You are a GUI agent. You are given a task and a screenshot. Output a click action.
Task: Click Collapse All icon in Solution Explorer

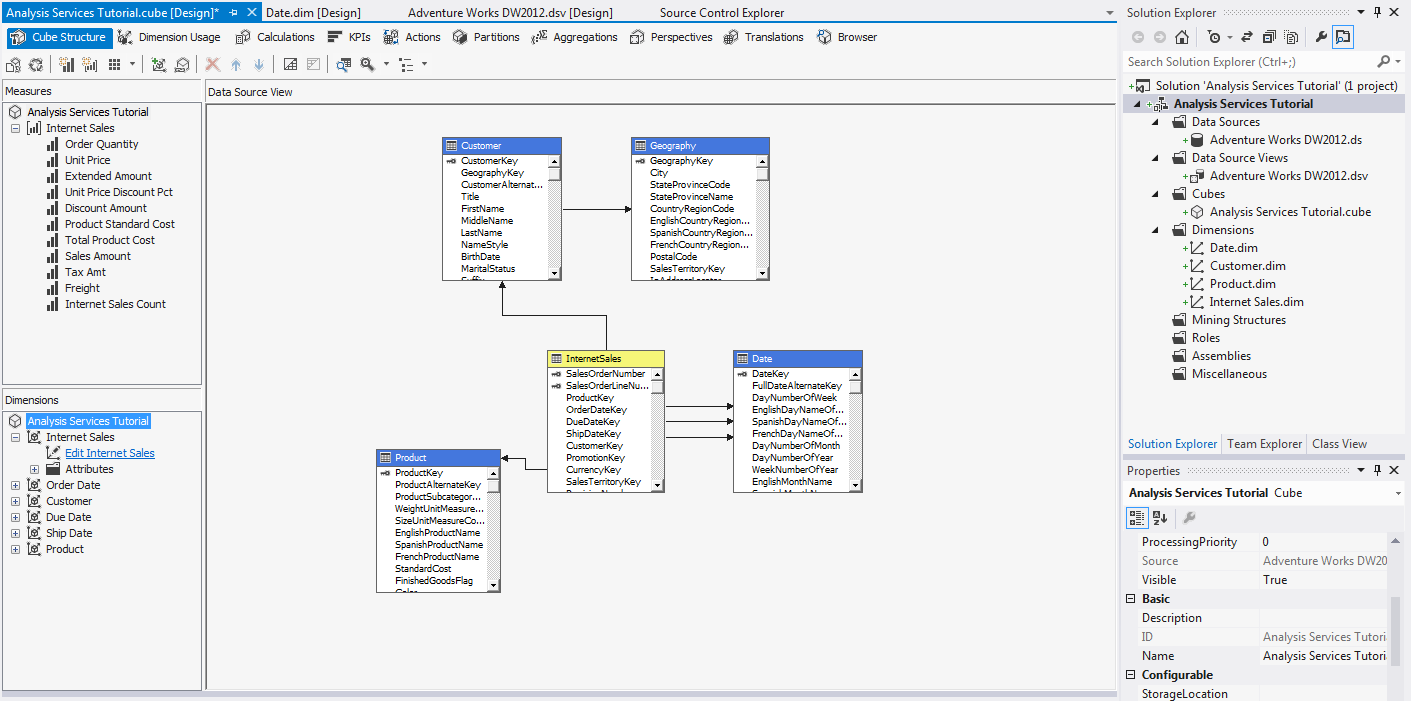point(1269,37)
